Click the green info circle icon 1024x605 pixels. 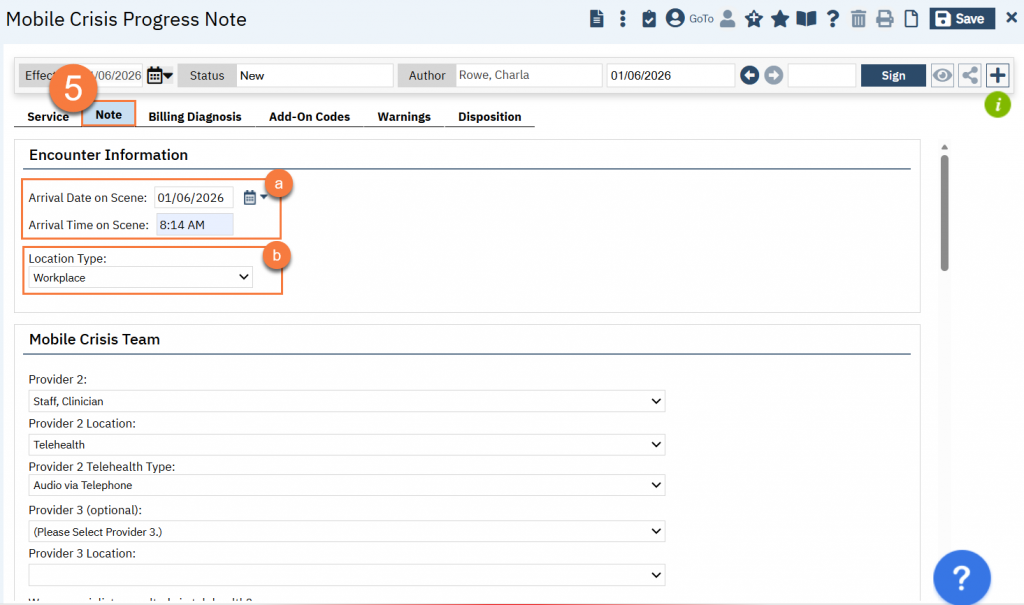tap(997, 104)
